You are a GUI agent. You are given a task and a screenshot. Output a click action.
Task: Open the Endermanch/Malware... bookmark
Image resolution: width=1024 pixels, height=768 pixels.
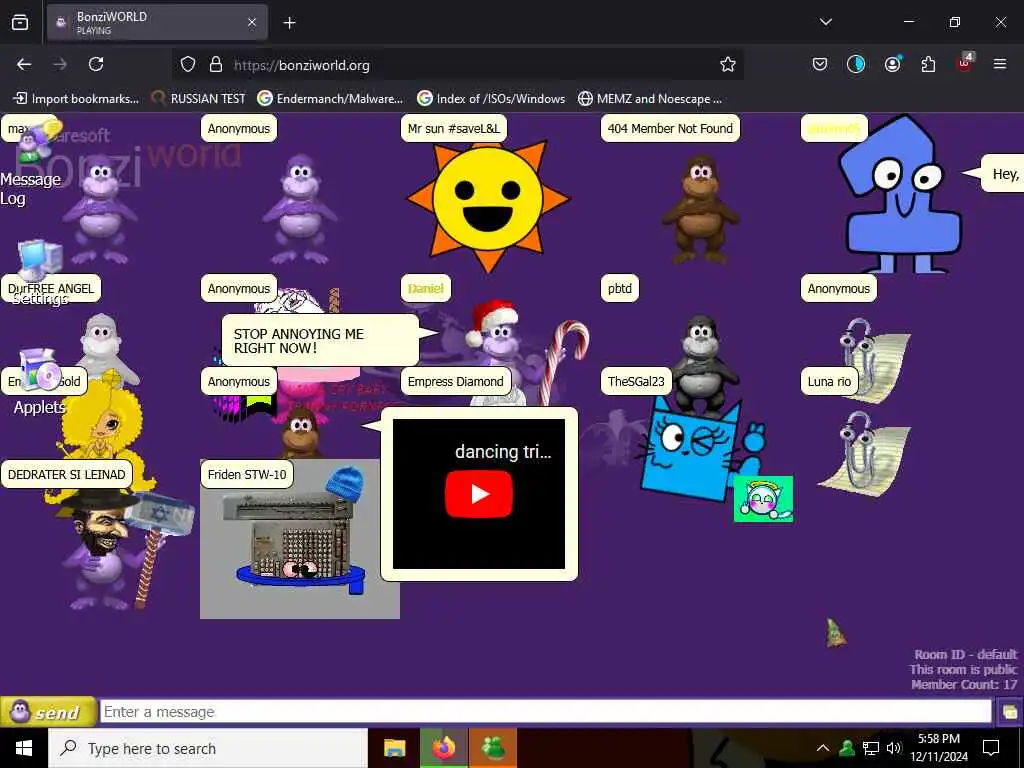pos(330,99)
